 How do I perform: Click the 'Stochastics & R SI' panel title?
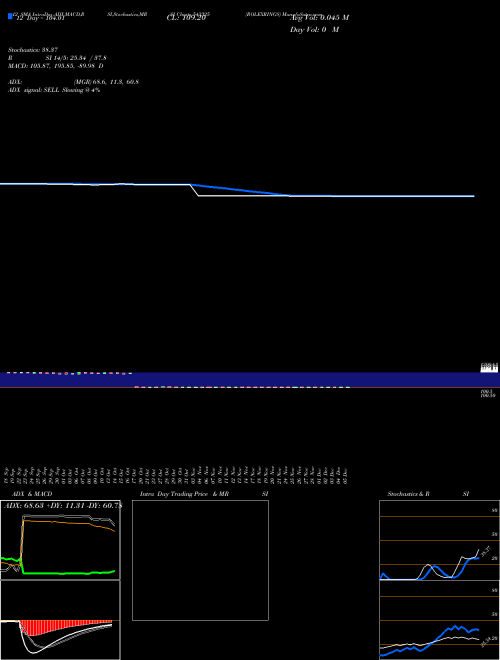(x=428, y=494)
